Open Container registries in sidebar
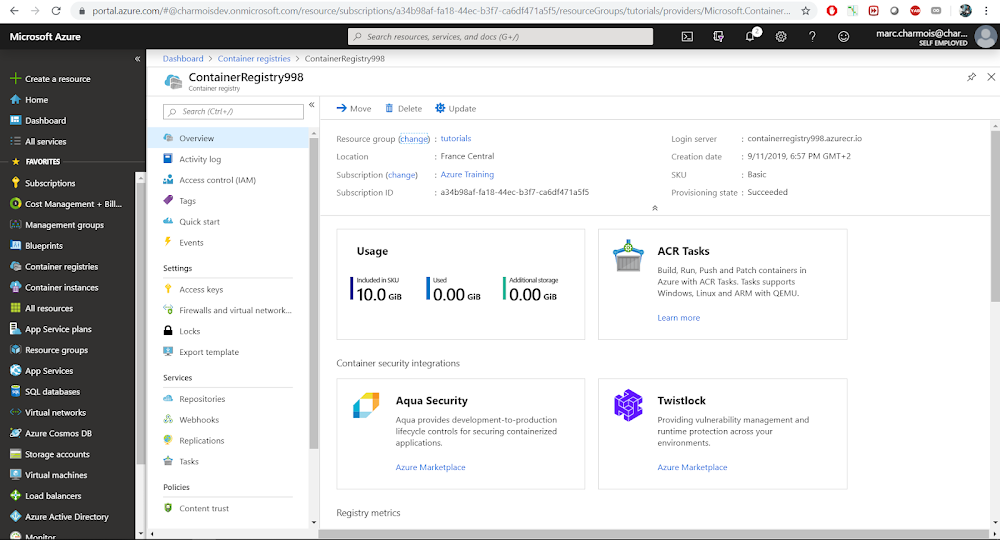Viewport: 1000px width, 540px height. [54, 266]
